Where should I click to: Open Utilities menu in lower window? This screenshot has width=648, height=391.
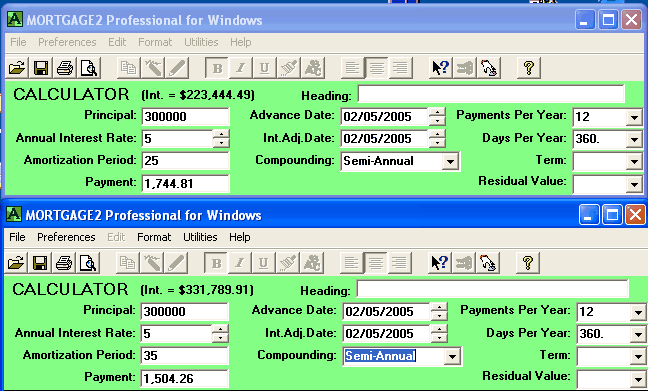coord(200,237)
